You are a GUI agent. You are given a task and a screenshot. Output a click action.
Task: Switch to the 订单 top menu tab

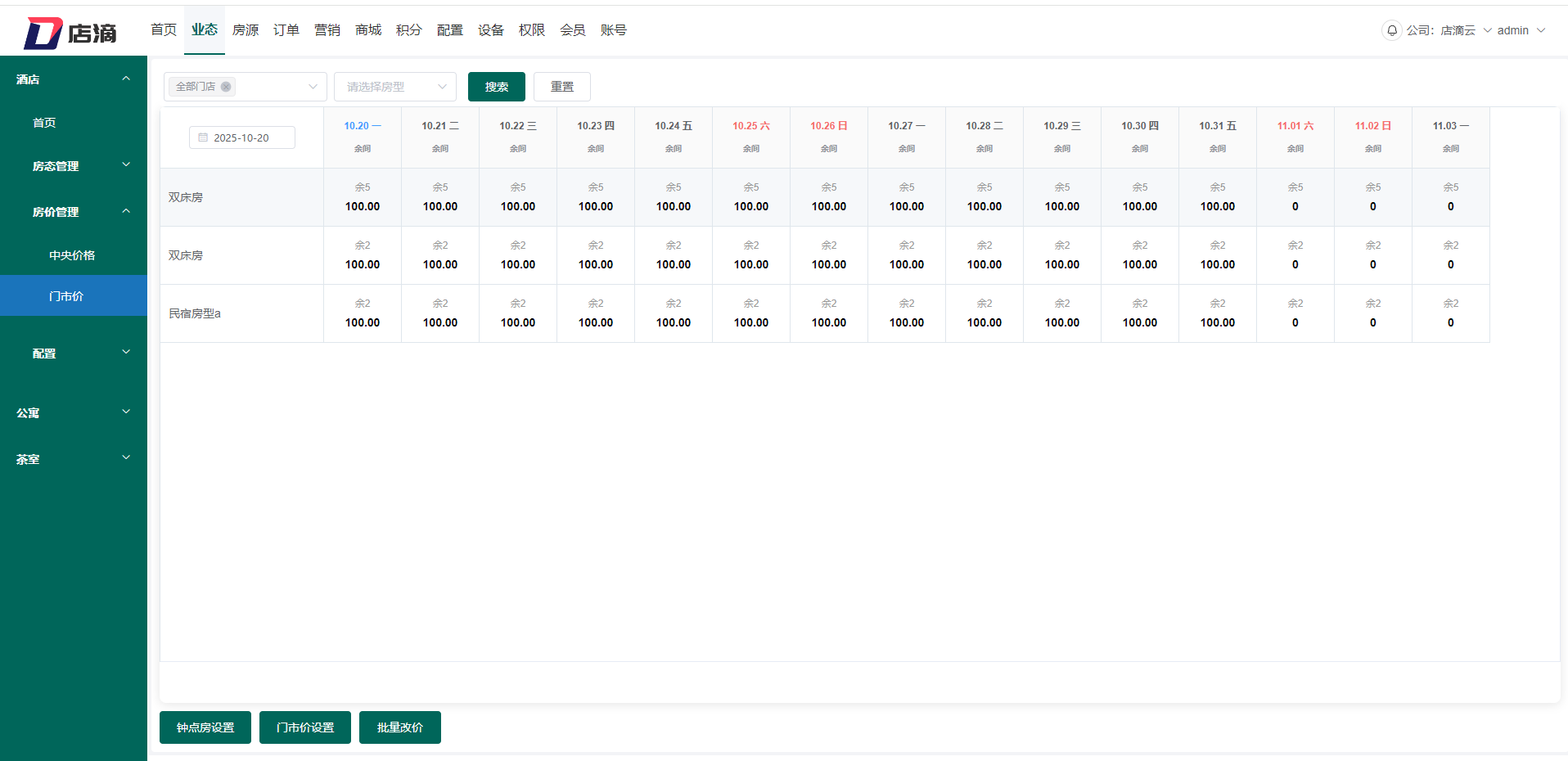click(x=286, y=30)
